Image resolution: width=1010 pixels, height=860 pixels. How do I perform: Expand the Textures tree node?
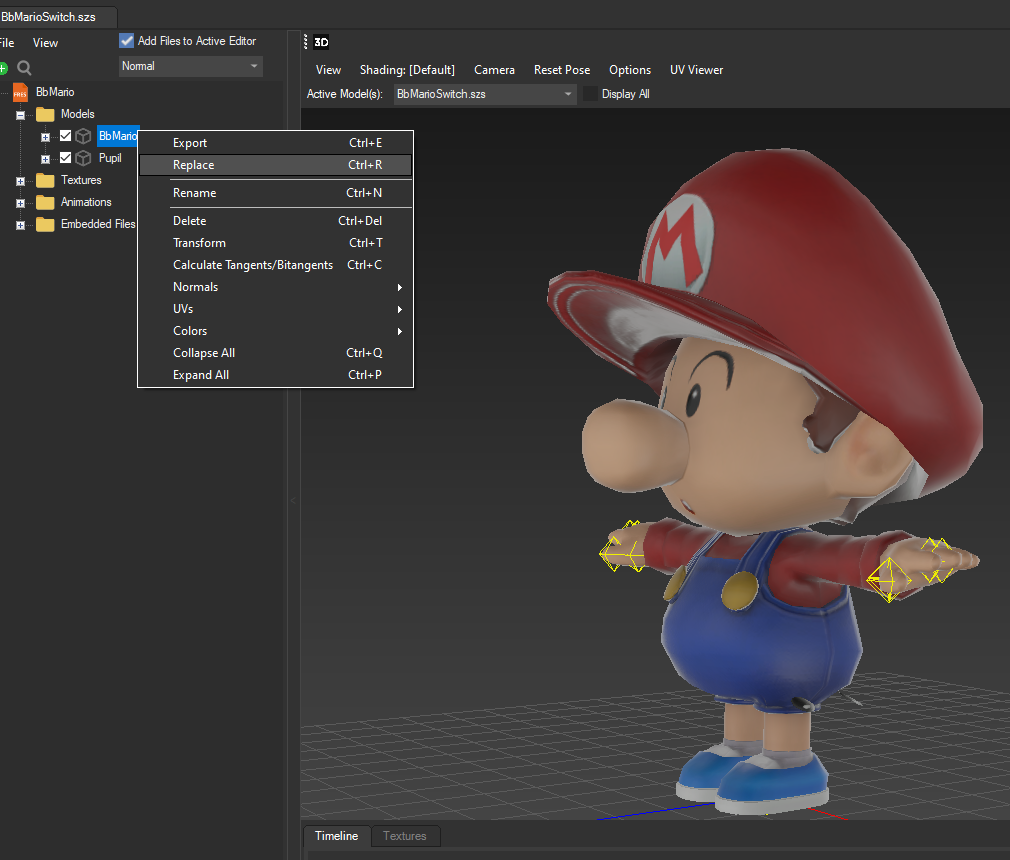20,180
